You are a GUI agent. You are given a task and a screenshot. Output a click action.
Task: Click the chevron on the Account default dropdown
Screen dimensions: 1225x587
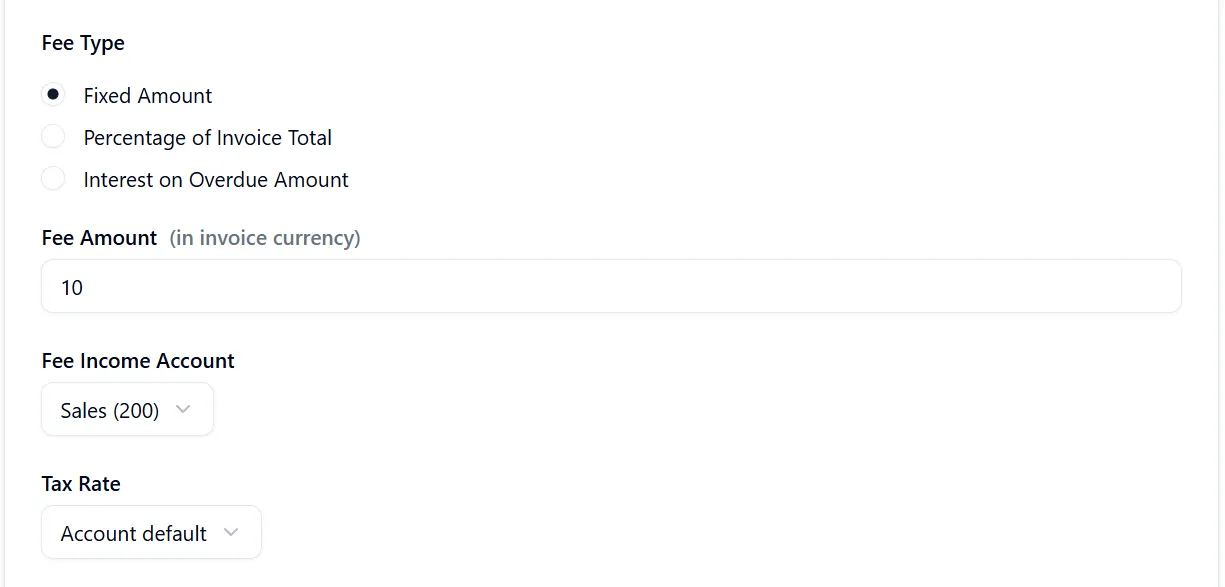(x=231, y=532)
